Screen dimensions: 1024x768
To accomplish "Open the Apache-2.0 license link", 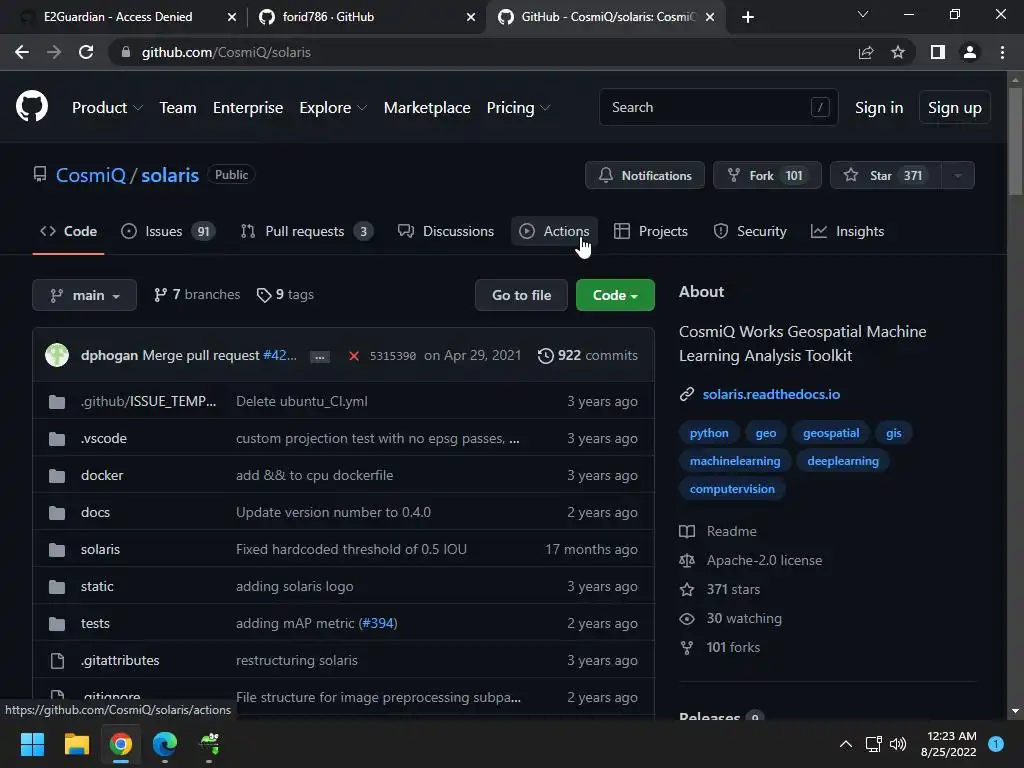I will [x=764, y=560].
